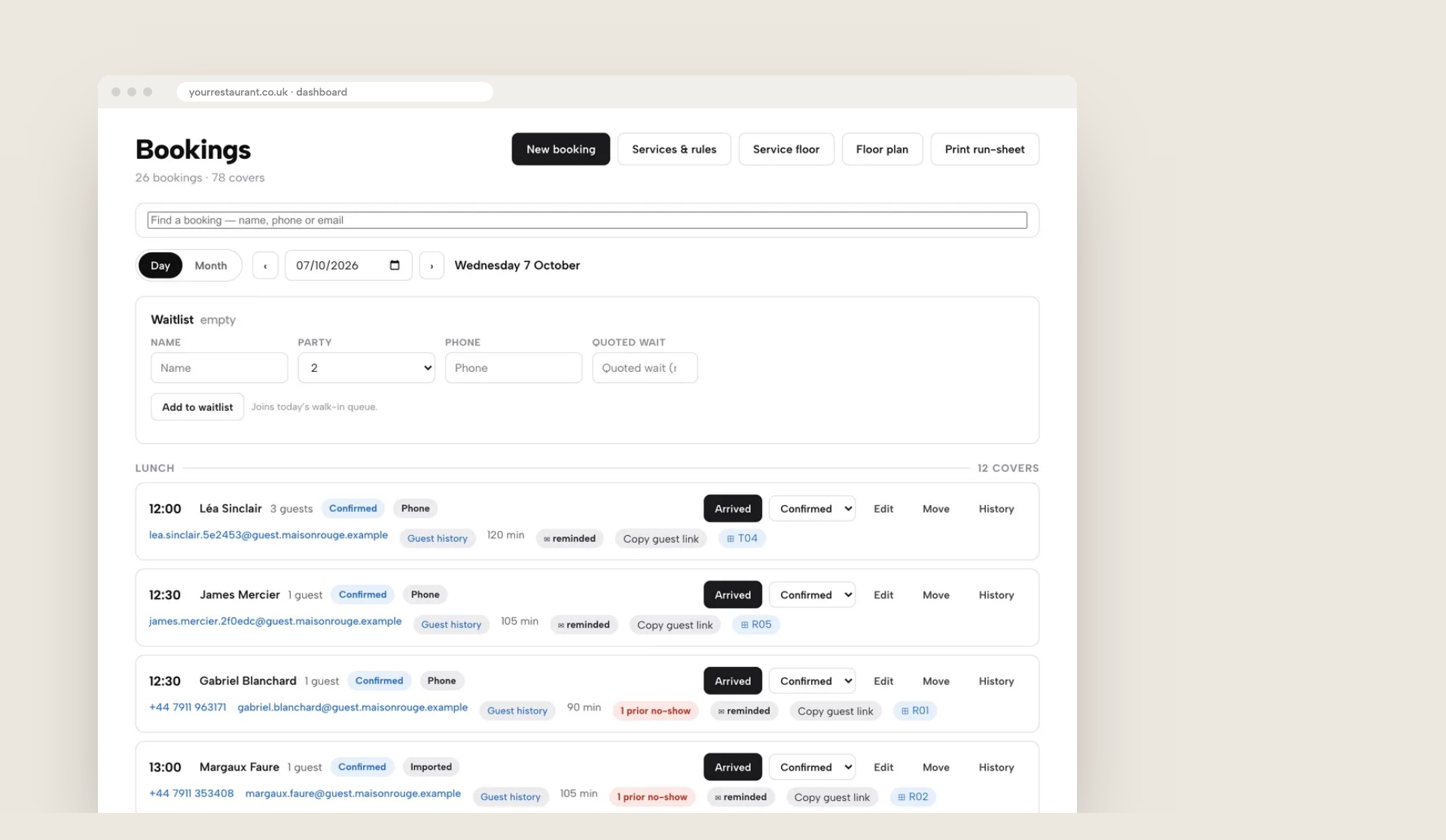Switch to Day view
The width and height of the screenshot is (1446, 840).
(160, 266)
